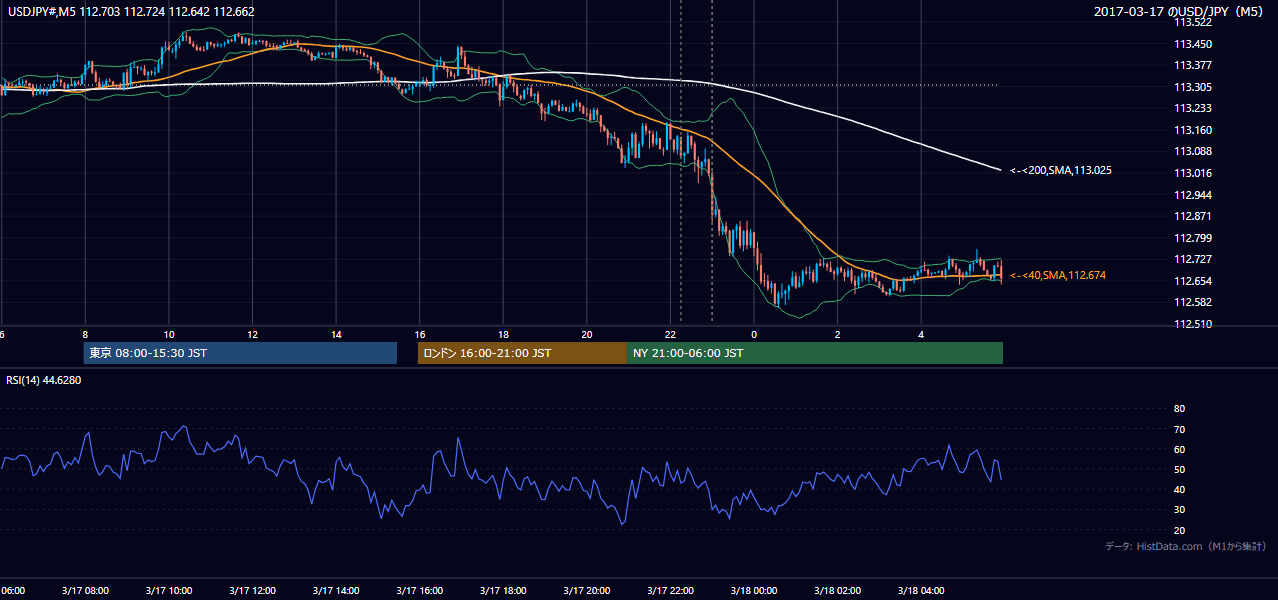Click the 200 SMA label 113.025

1061,171
